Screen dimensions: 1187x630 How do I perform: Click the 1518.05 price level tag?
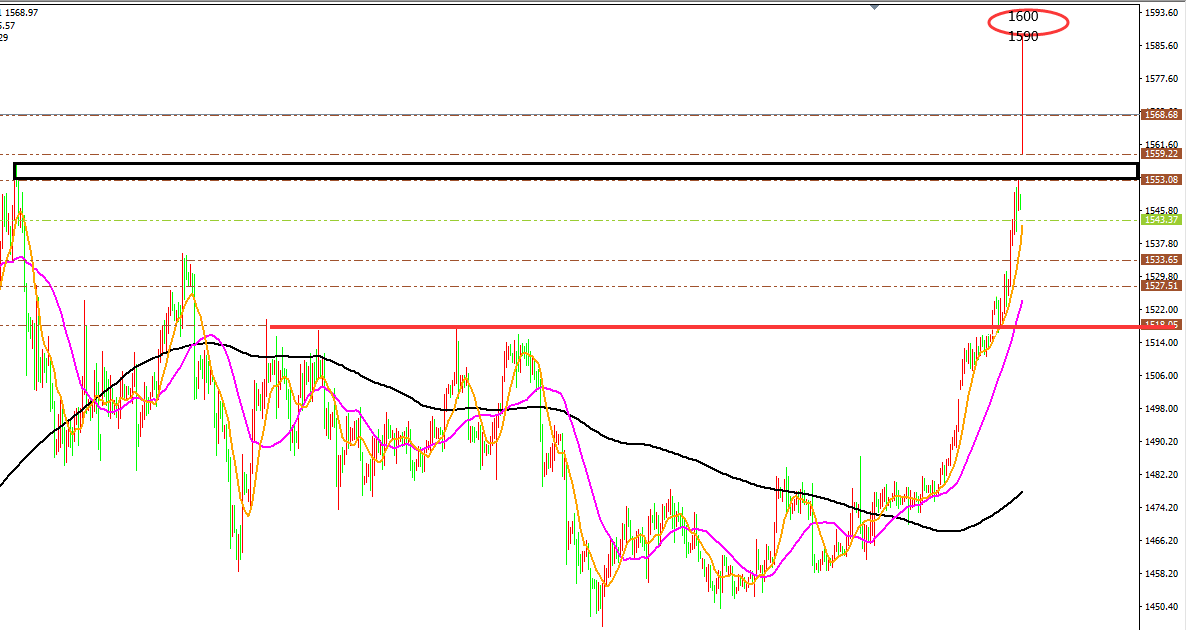[x=1162, y=325]
